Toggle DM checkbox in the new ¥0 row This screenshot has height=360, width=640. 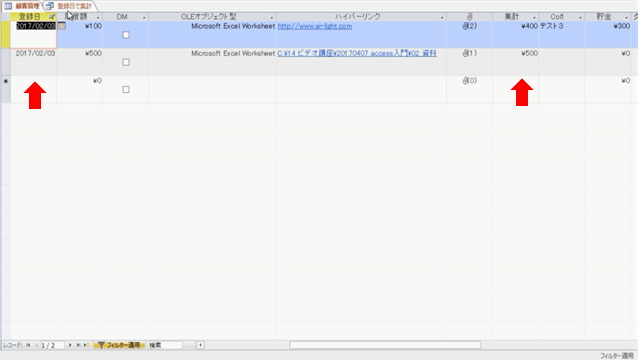point(126,89)
